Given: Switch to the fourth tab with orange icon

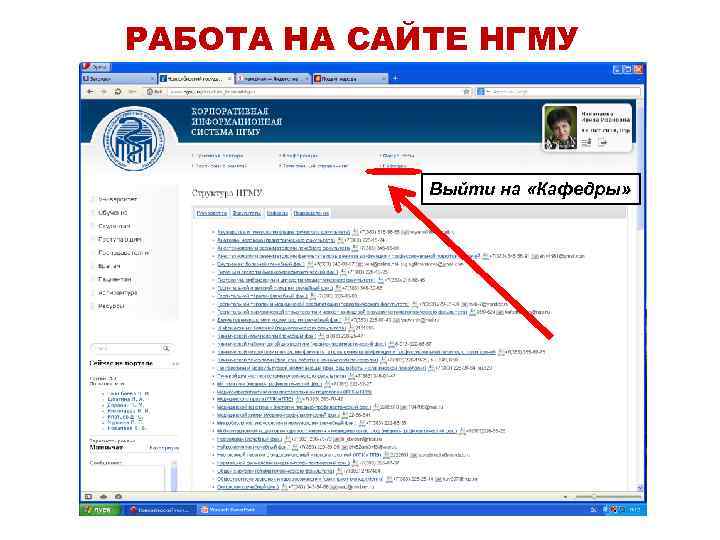Looking at the screenshot, I should 350,79.
